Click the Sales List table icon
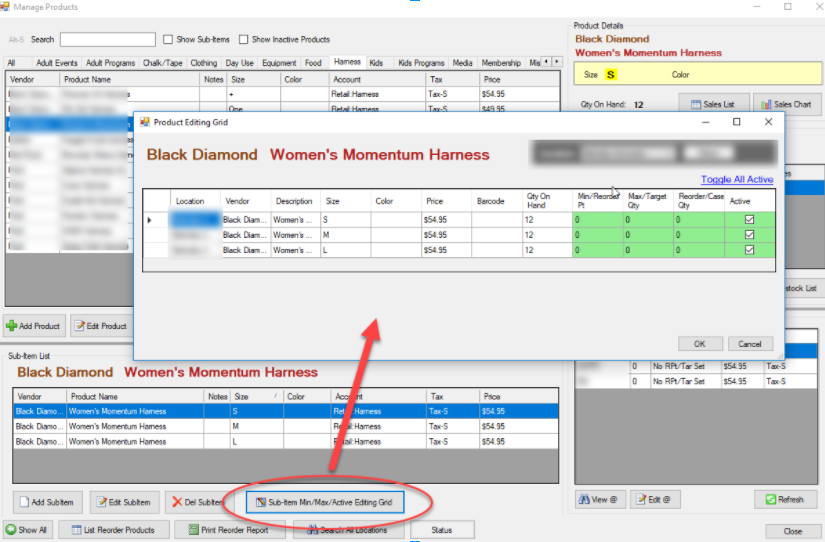The height and width of the screenshot is (542, 825). pyautogui.click(x=696, y=104)
